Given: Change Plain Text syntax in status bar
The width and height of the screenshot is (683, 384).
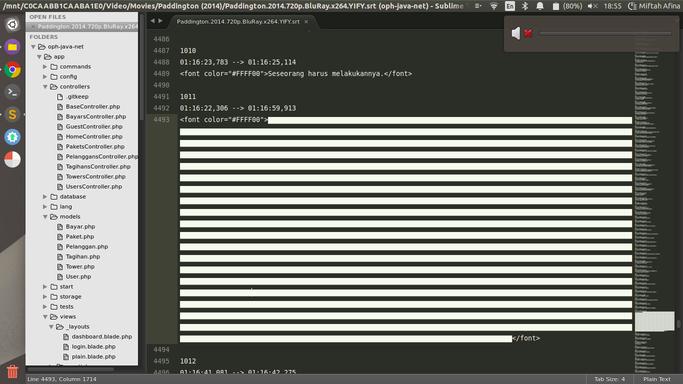Looking at the screenshot, I should pyautogui.click(x=657, y=379).
